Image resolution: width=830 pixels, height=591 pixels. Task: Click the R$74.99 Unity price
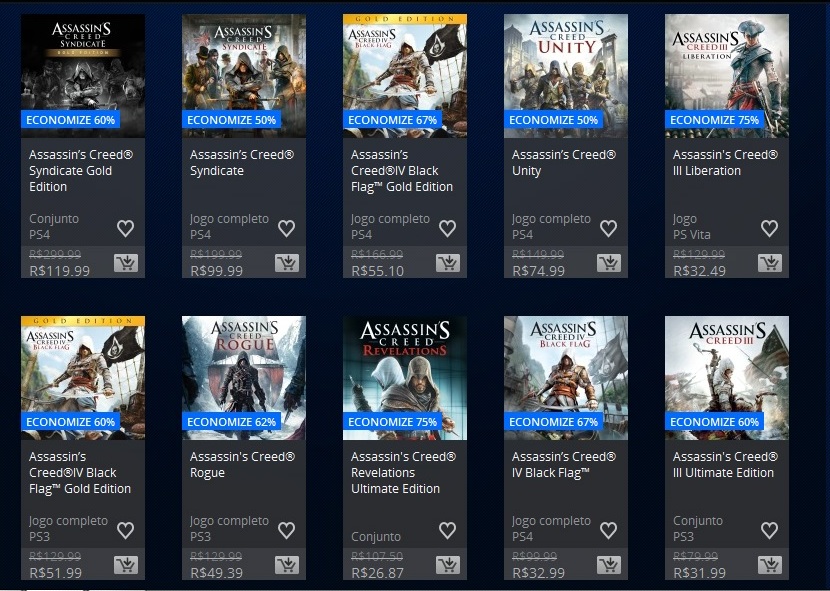(538, 271)
